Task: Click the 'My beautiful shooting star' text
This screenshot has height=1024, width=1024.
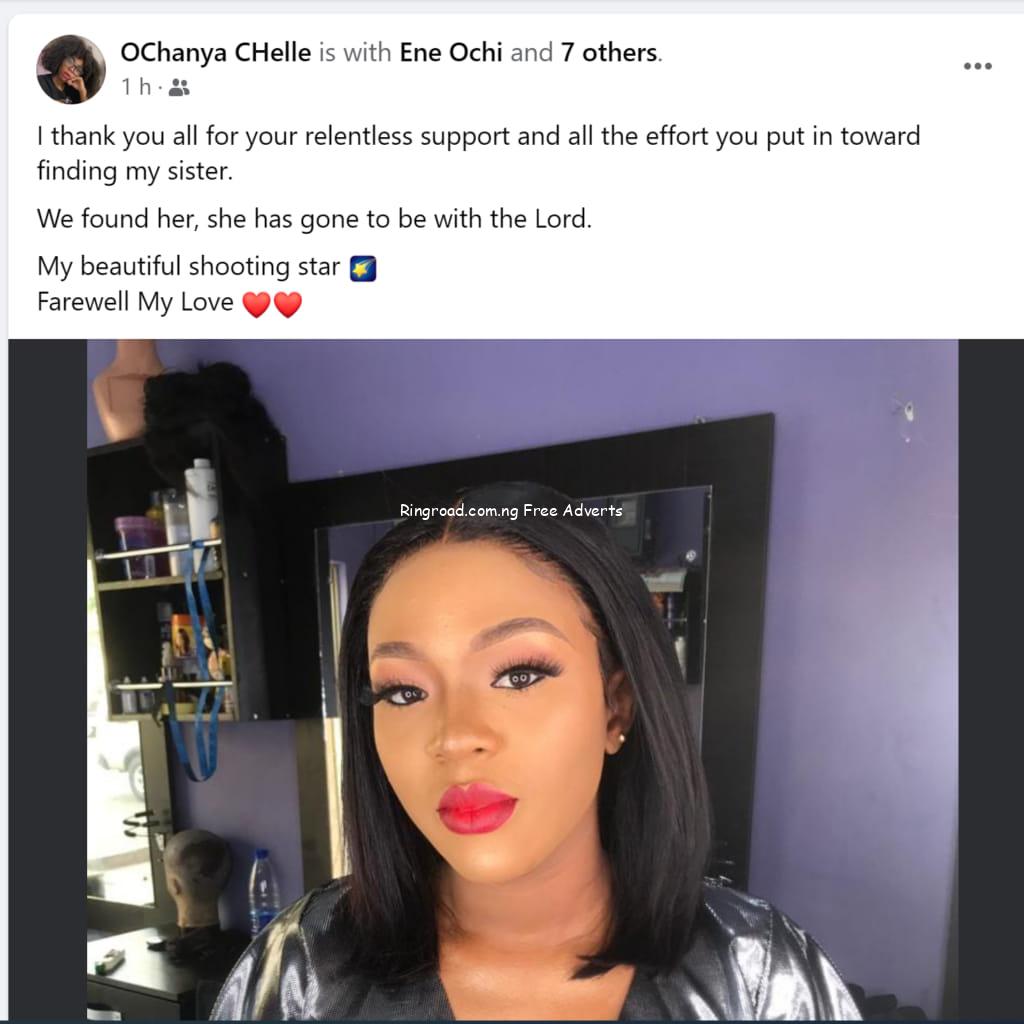Action: [x=188, y=266]
